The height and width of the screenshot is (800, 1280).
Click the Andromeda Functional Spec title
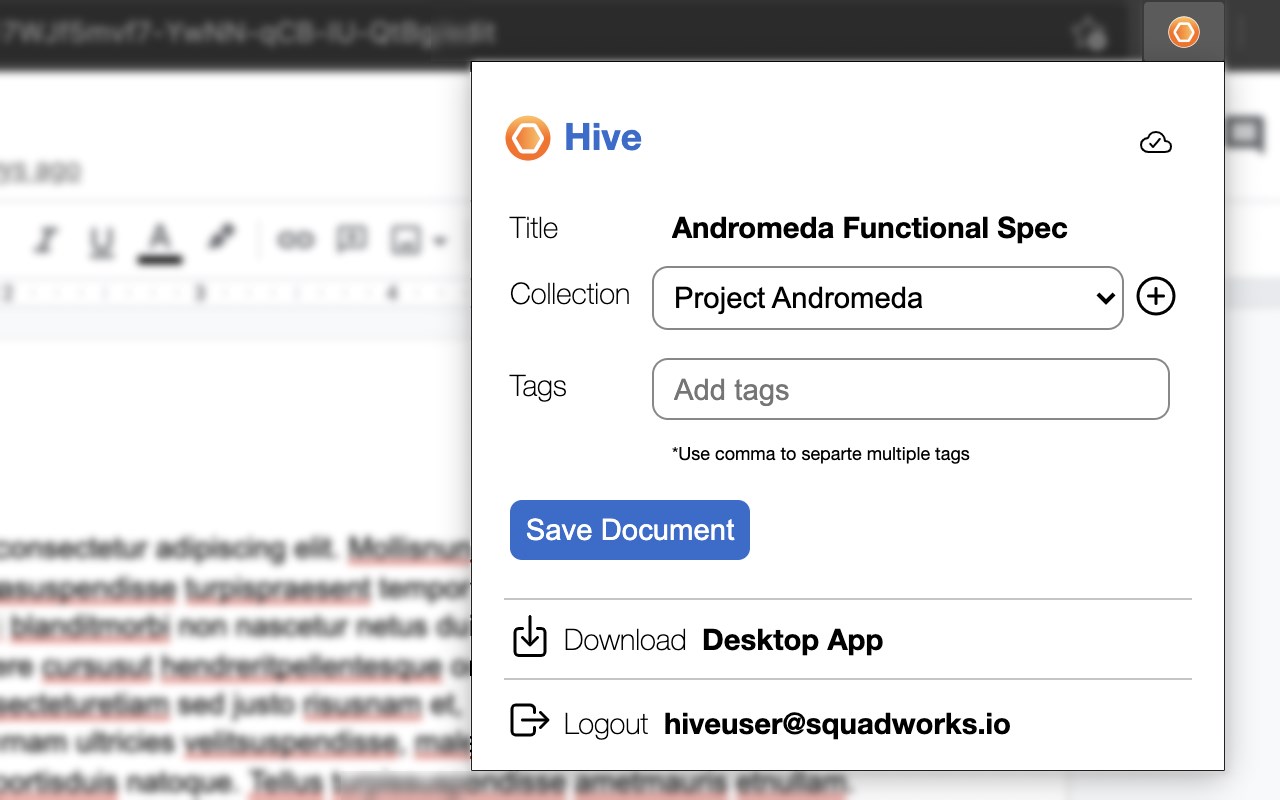(x=869, y=228)
